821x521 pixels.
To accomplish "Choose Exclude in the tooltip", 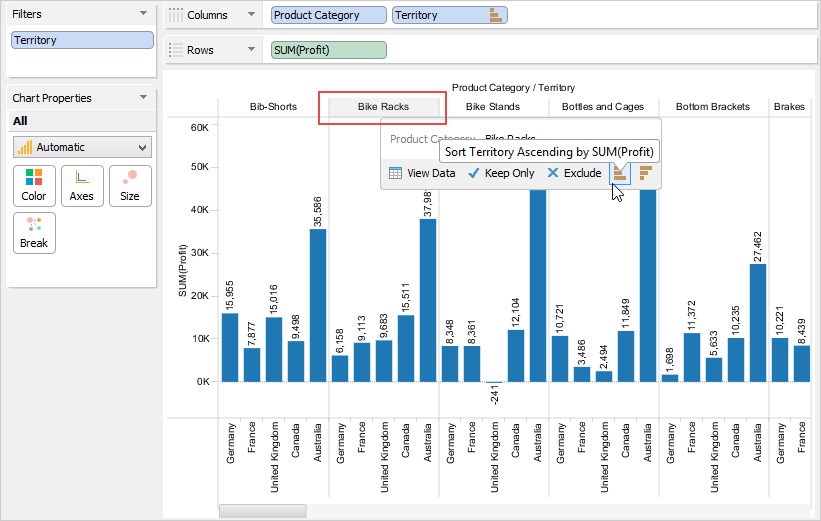I will (x=574, y=173).
